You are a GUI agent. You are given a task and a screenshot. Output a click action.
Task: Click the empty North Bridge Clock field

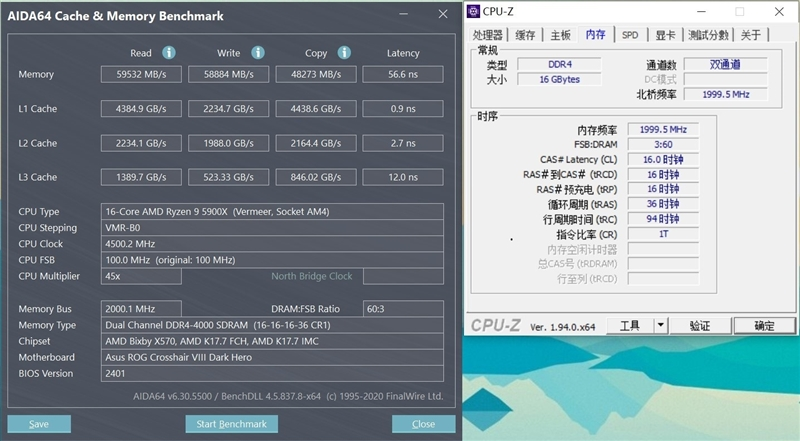click(403, 276)
